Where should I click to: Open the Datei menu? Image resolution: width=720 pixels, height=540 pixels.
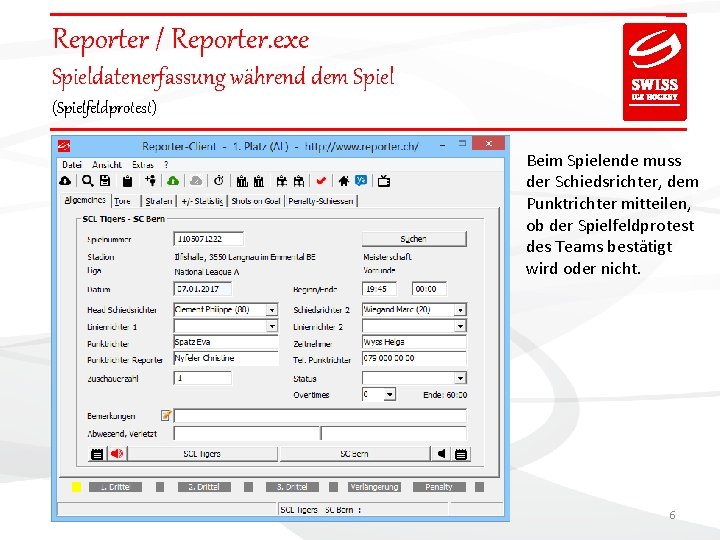(x=72, y=164)
